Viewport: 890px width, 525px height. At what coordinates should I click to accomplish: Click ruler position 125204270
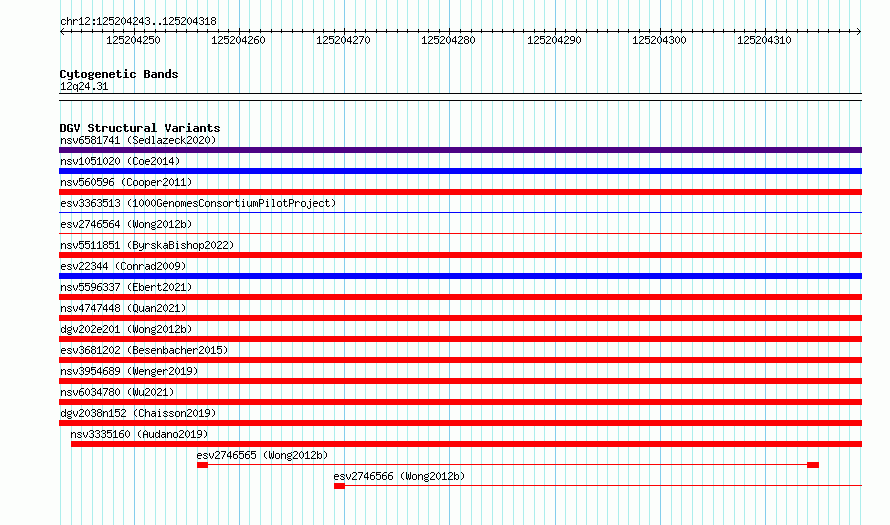pos(343,40)
